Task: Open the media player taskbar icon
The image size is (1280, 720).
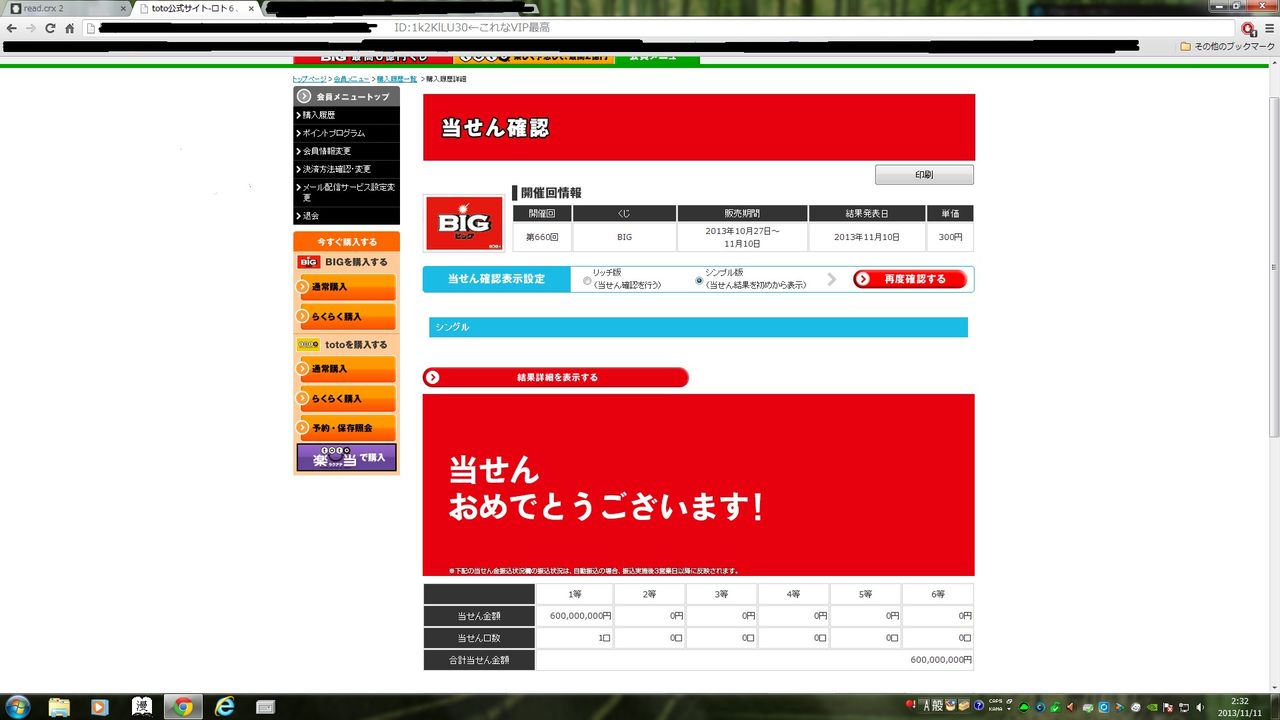Action: [x=100, y=707]
